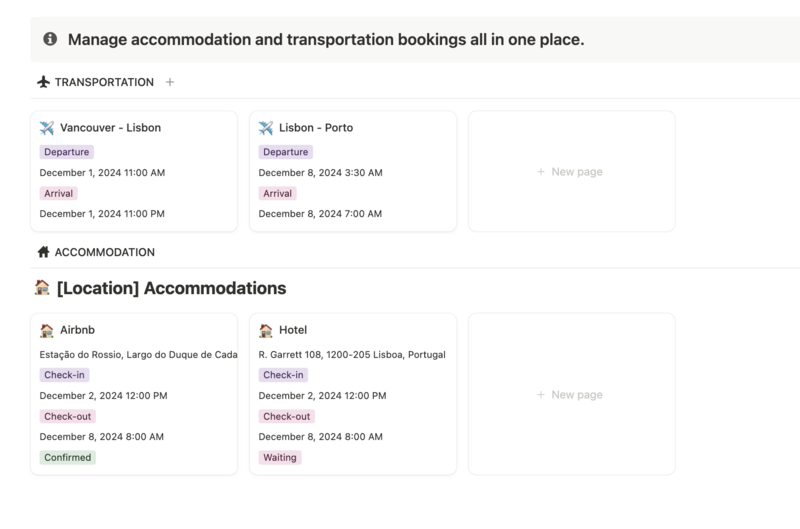
Task: Create a New page in the transportation gallery
Action: click(x=571, y=171)
